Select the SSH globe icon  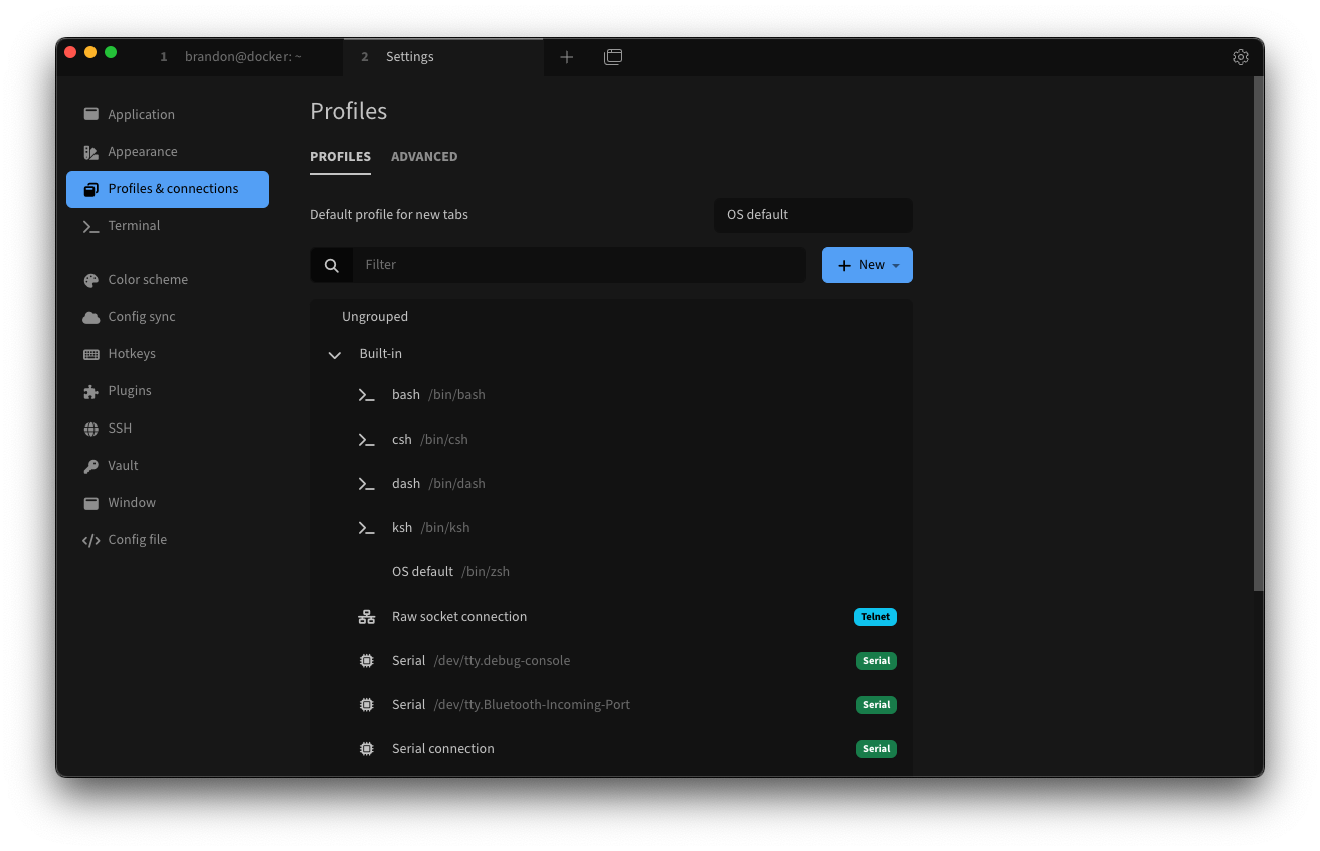pyautogui.click(x=91, y=428)
